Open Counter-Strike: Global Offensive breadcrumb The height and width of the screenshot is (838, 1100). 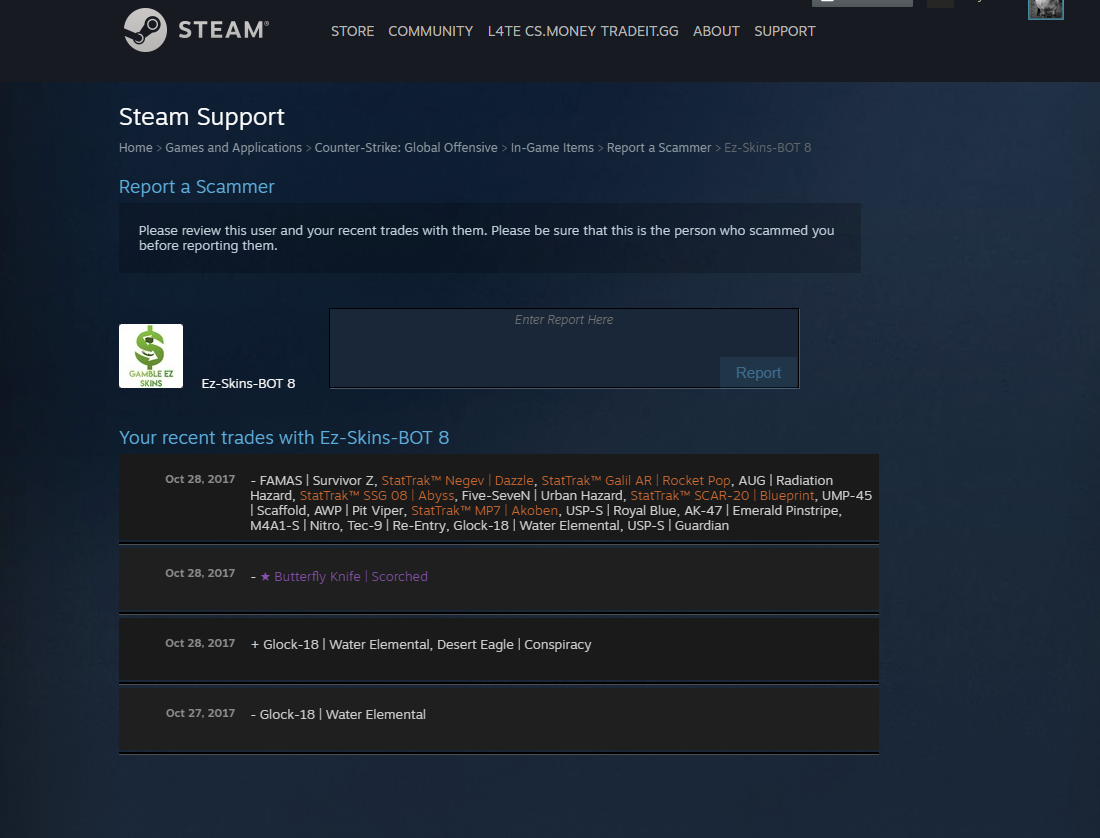[x=405, y=147]
